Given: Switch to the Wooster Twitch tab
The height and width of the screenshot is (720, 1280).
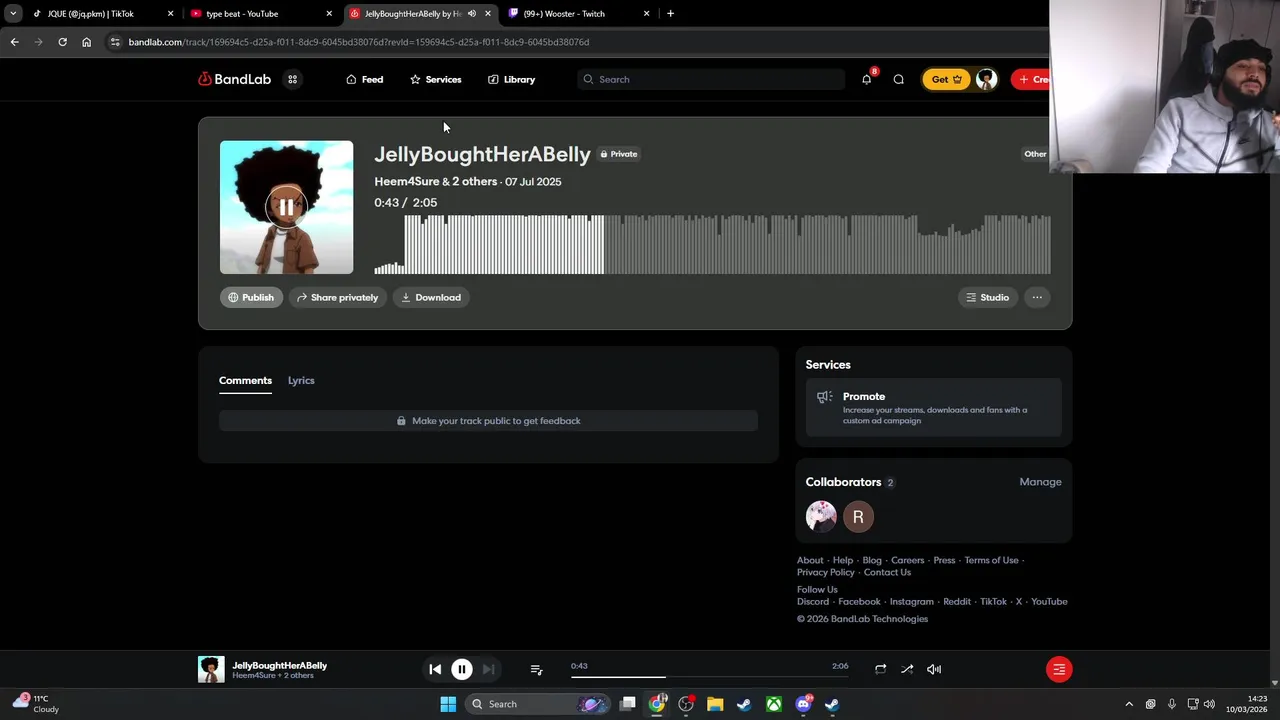Looking at the screenshot, I should [580, 14].
